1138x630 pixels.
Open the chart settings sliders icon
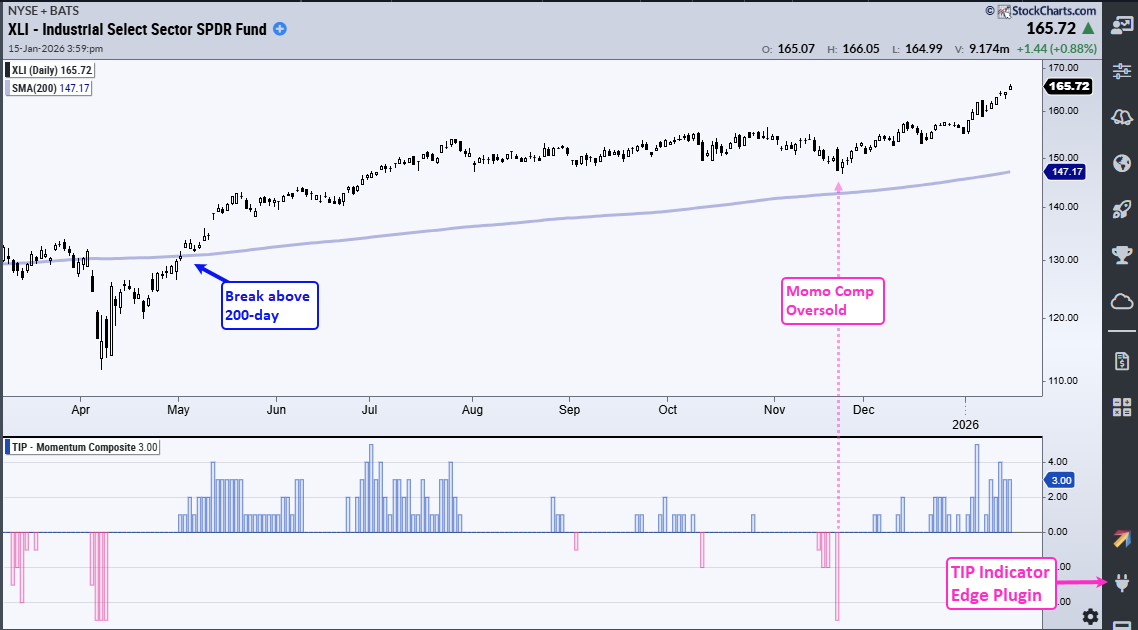click(x=1121, y=72)
